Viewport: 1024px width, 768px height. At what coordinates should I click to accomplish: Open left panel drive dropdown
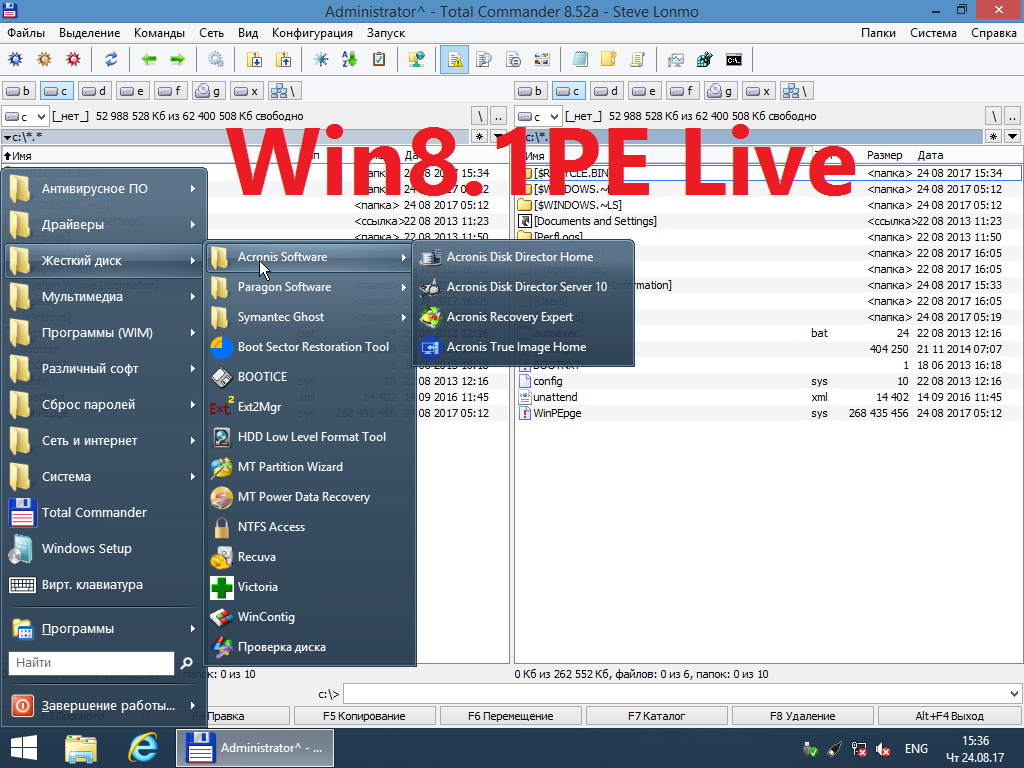coord(25,116)
